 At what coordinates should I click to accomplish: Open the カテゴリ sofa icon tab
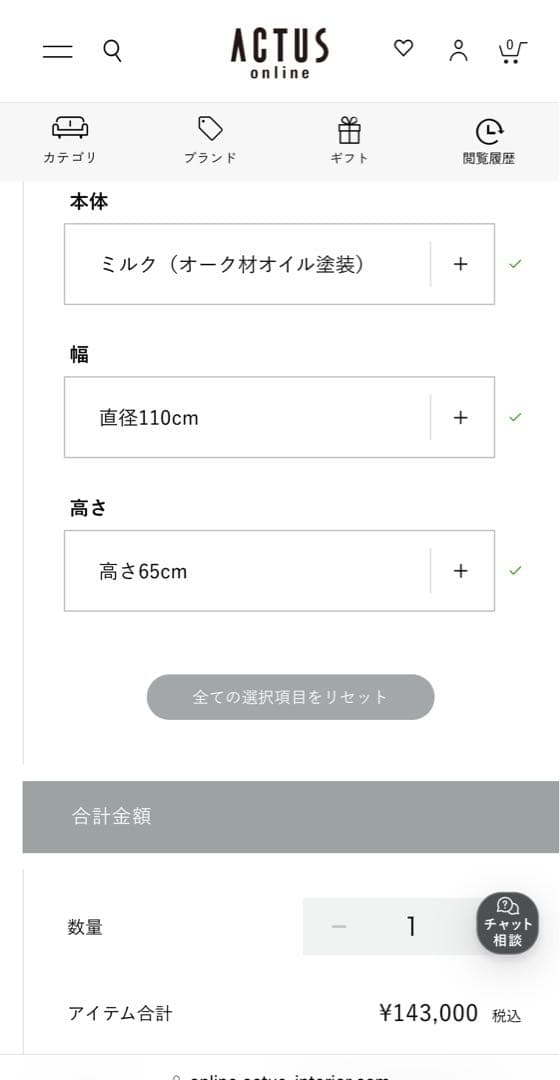tap(70, 141)
